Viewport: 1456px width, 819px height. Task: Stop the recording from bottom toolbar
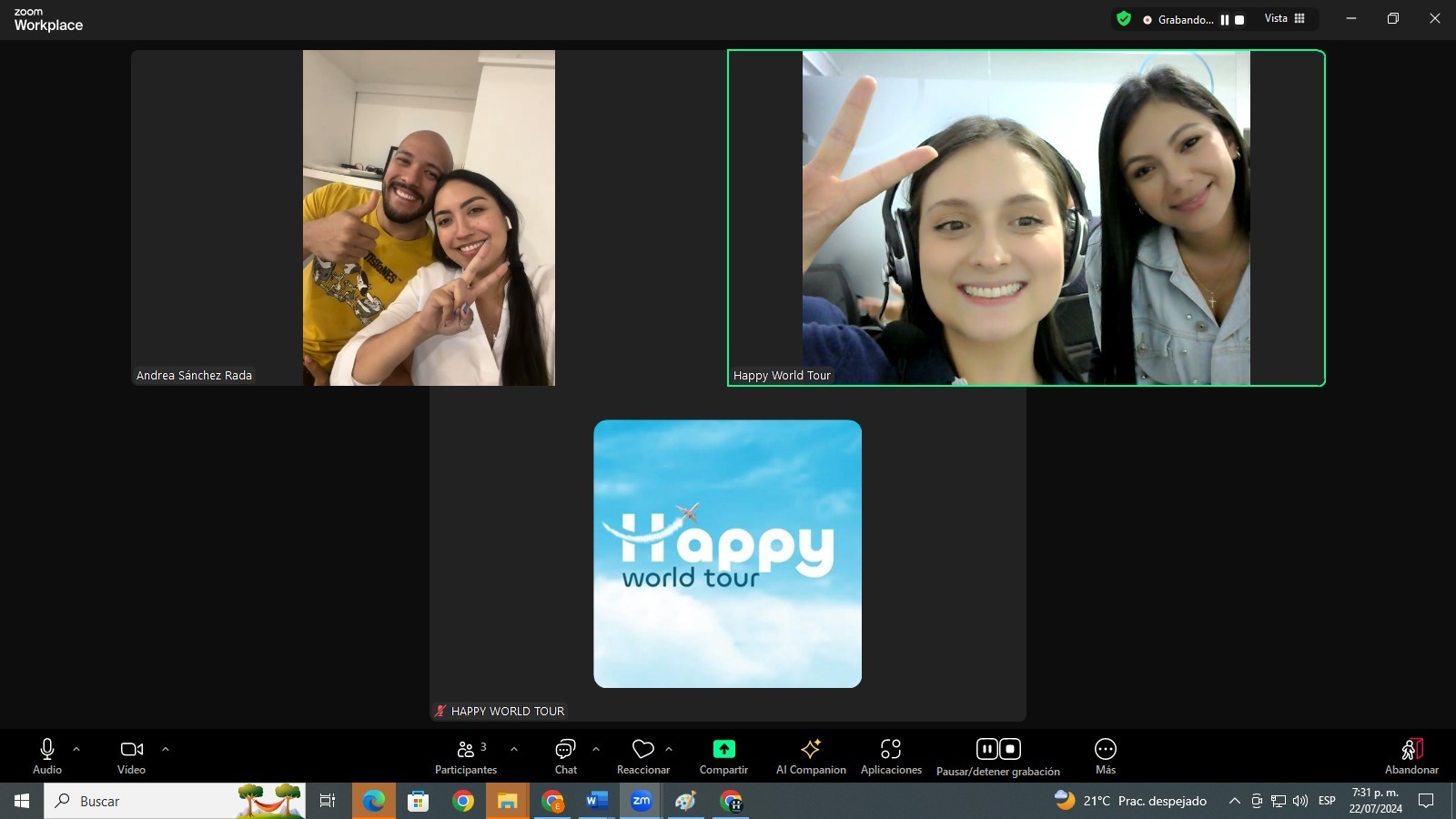1010,749
